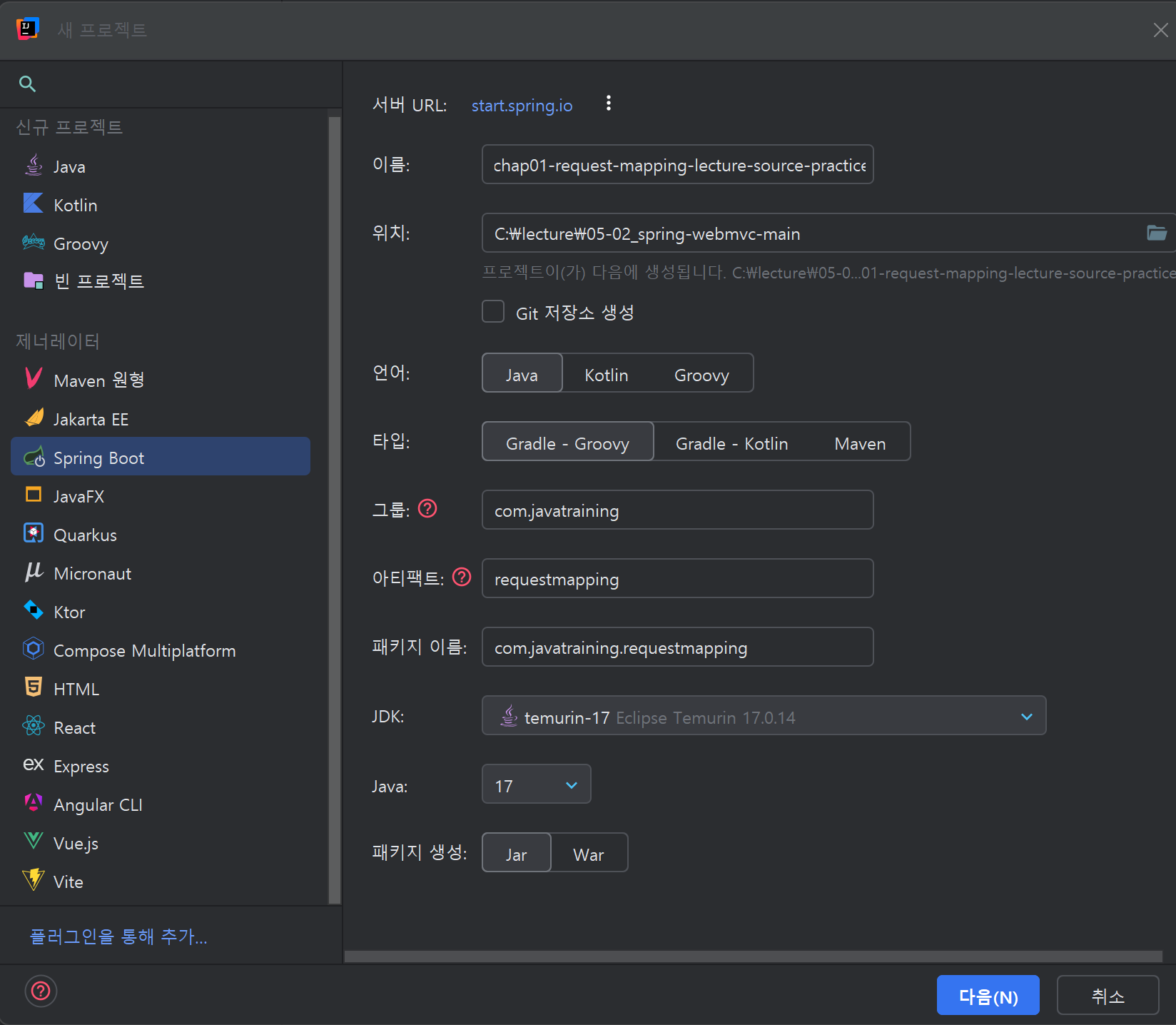Click the Angular CLI icon
1176x1025 pixels.
click(34, 804)
